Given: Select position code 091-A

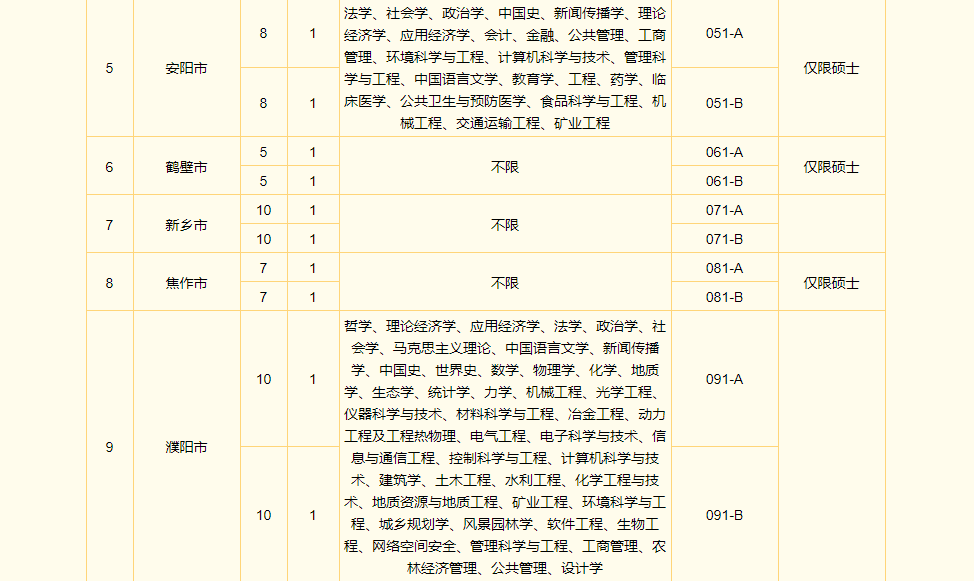Looking at the screenshot, I should point(724,379).
